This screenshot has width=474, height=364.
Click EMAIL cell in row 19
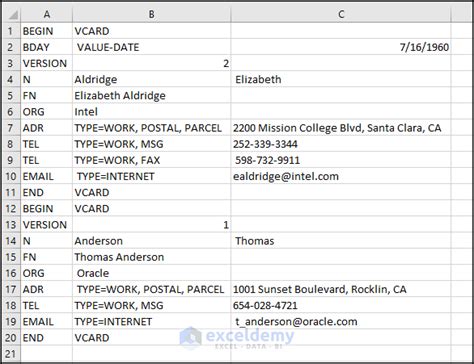click(x=47, y=322)
